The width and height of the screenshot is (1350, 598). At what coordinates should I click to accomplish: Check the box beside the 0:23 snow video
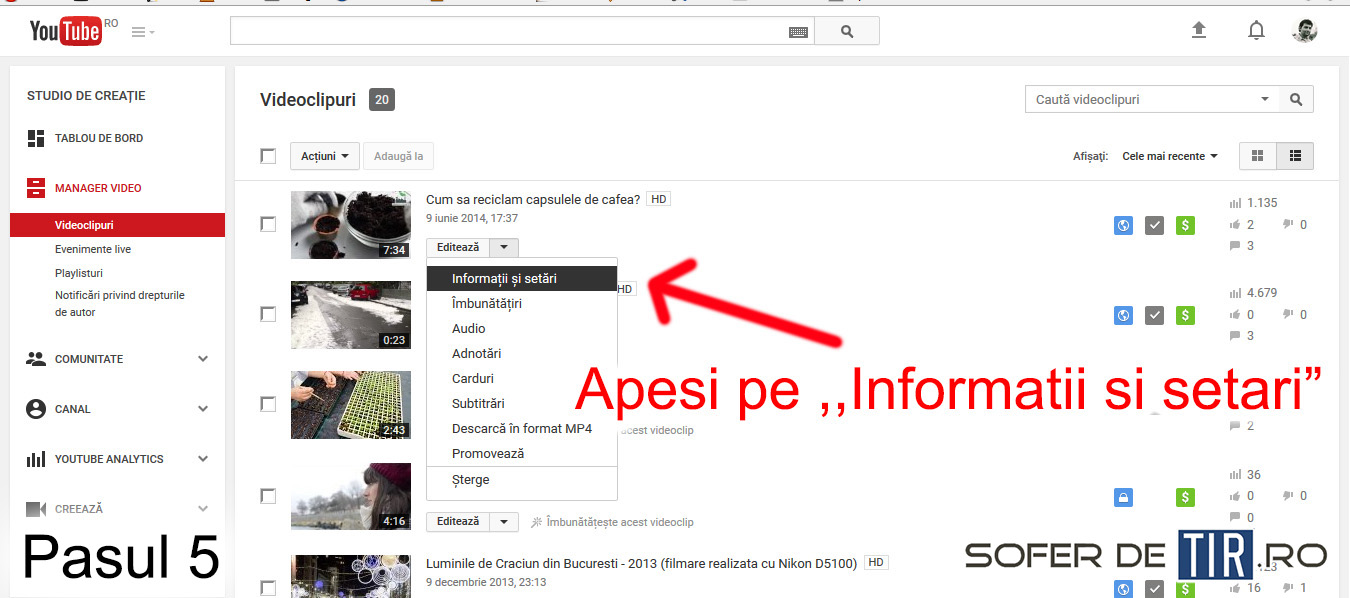tap(268, 314)
